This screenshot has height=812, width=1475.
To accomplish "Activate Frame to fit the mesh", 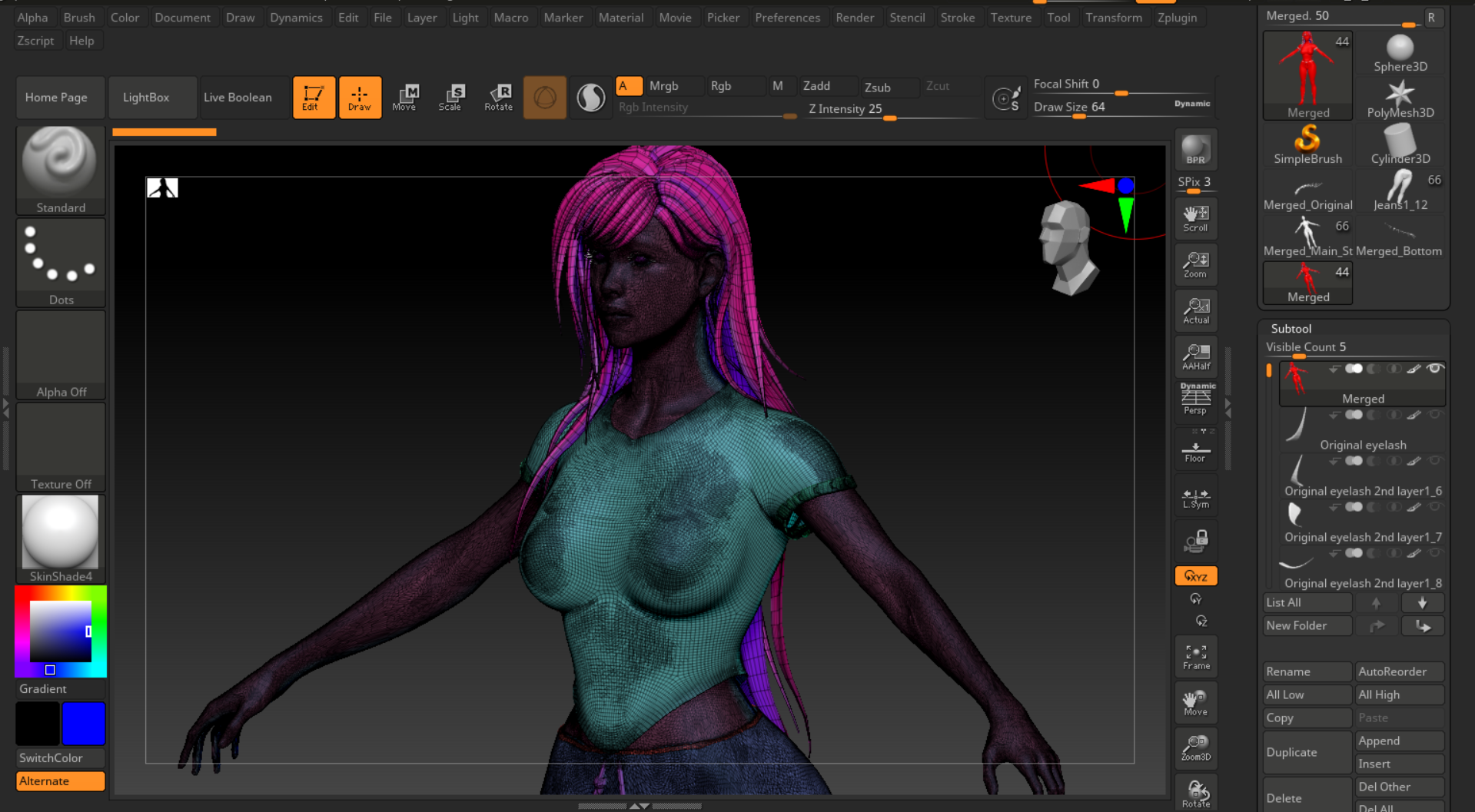I will coord(1195,655).
